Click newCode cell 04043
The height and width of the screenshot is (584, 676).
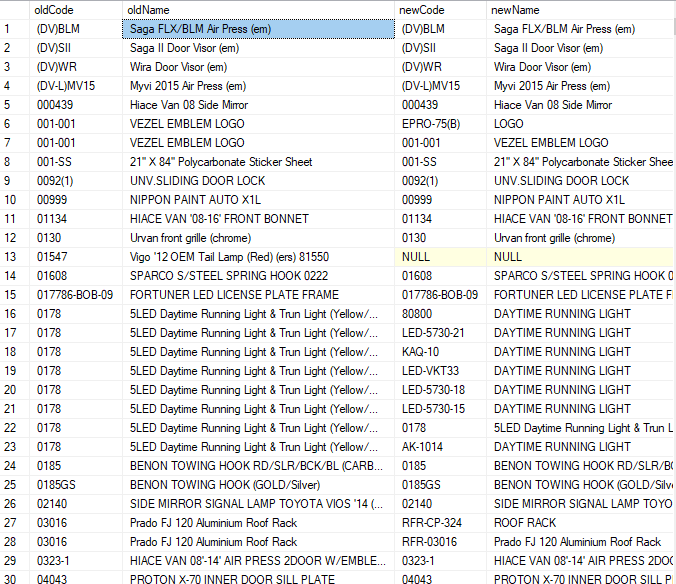(x=440, y=578)
